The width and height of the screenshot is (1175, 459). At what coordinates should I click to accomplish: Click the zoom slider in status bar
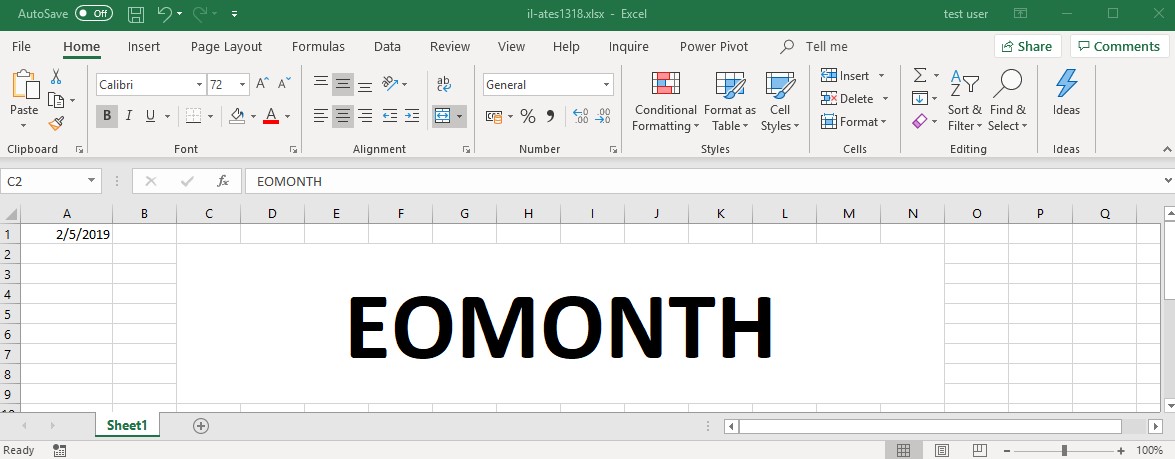[x=1064, y=451]
